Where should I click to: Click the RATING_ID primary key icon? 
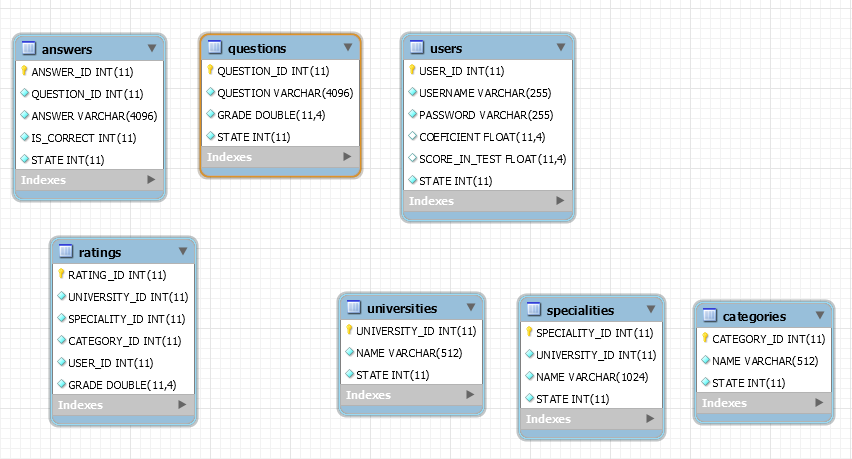[x=61, y=274]
